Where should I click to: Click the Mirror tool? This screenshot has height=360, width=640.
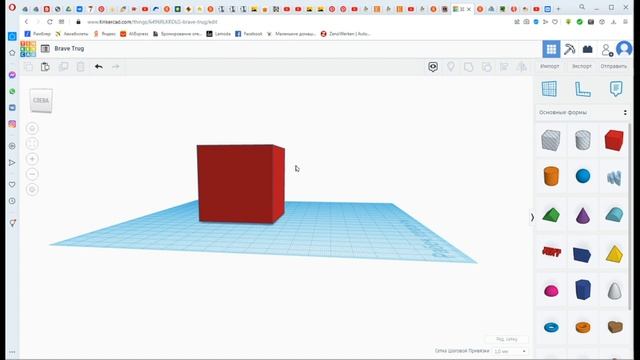pyautogui.click(x=522, y=67)
